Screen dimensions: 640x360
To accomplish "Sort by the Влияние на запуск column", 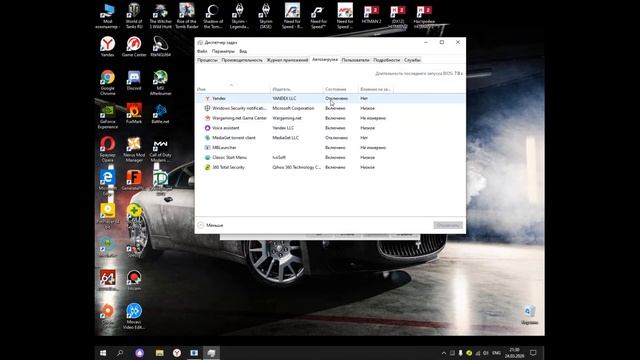I will point(376,89).
